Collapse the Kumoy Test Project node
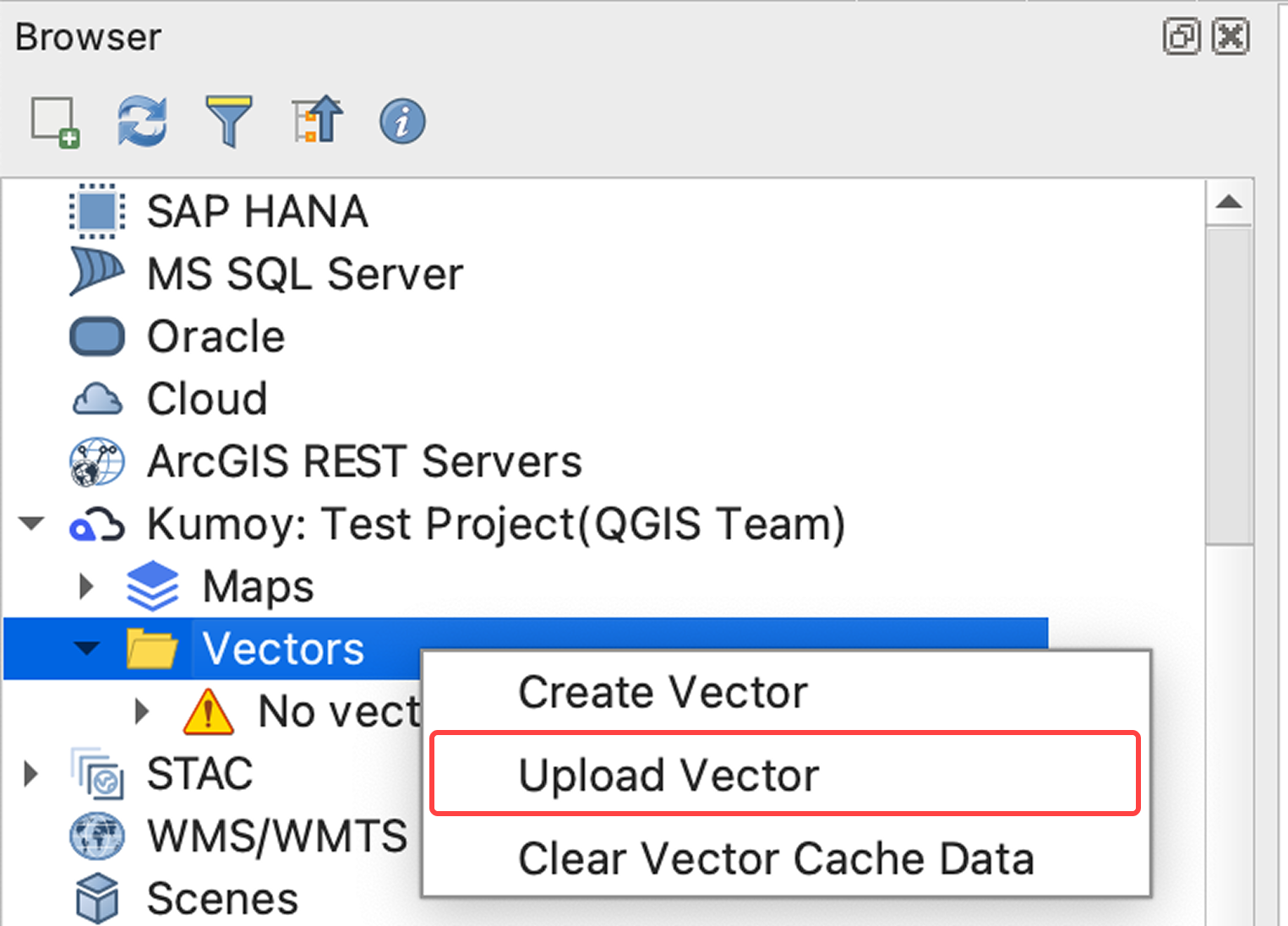1288x926 pixels. point(32,524)
